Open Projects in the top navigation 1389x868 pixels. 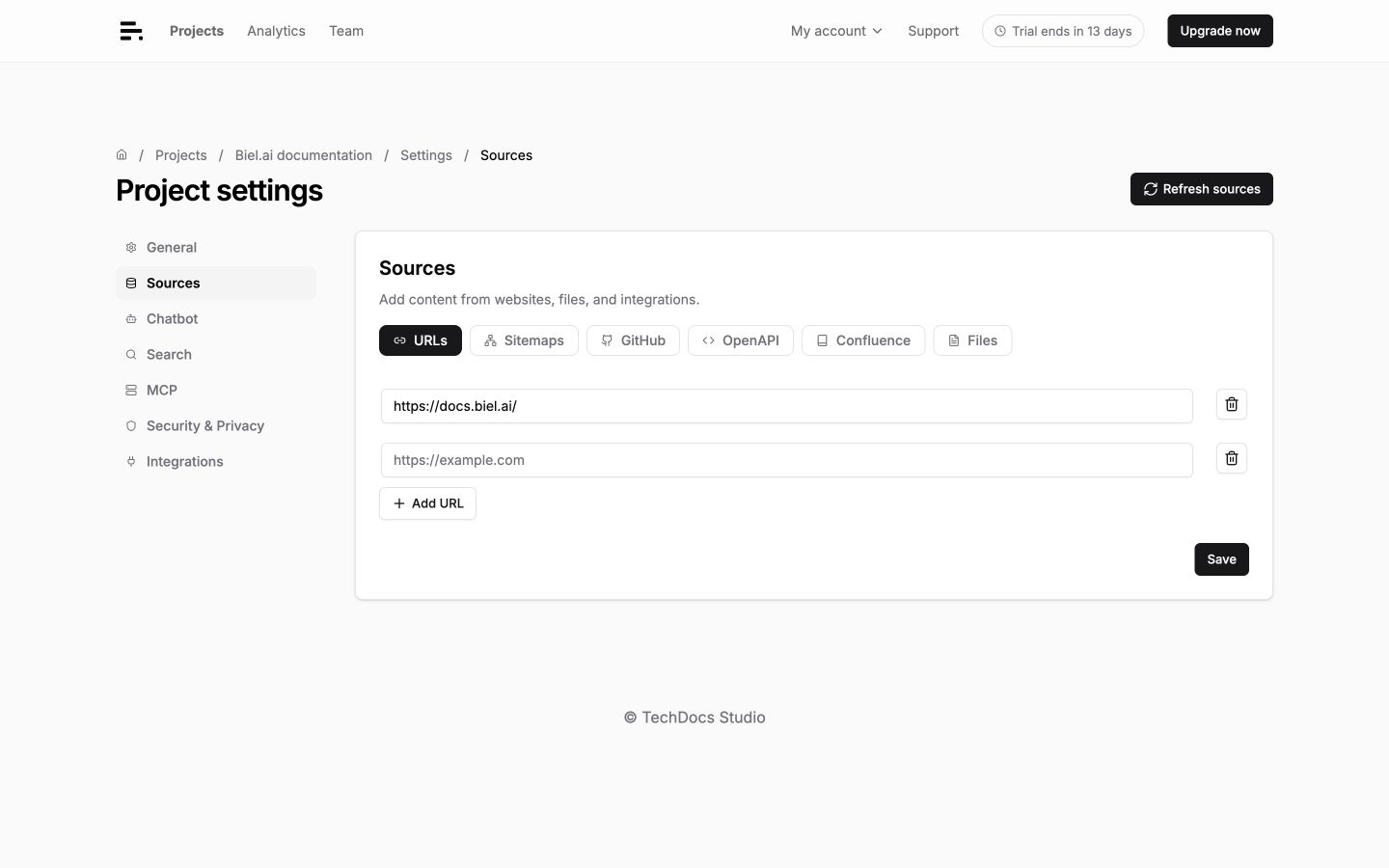click(x=197, y=31)
